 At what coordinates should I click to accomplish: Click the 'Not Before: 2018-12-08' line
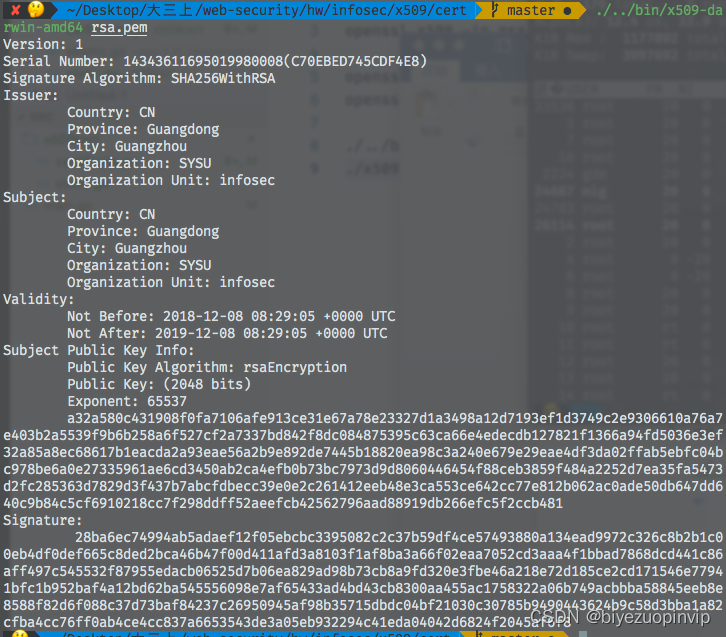pos(231,317)
